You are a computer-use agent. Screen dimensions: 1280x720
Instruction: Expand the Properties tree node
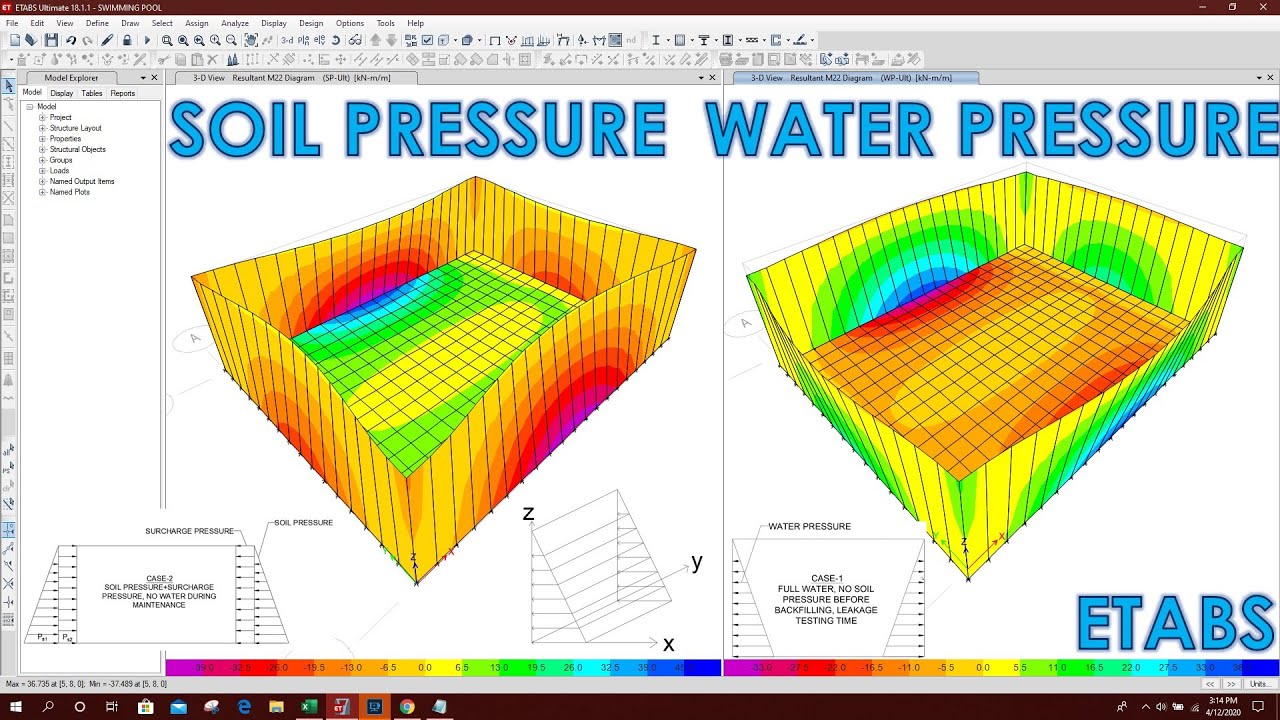coord(43,139)
